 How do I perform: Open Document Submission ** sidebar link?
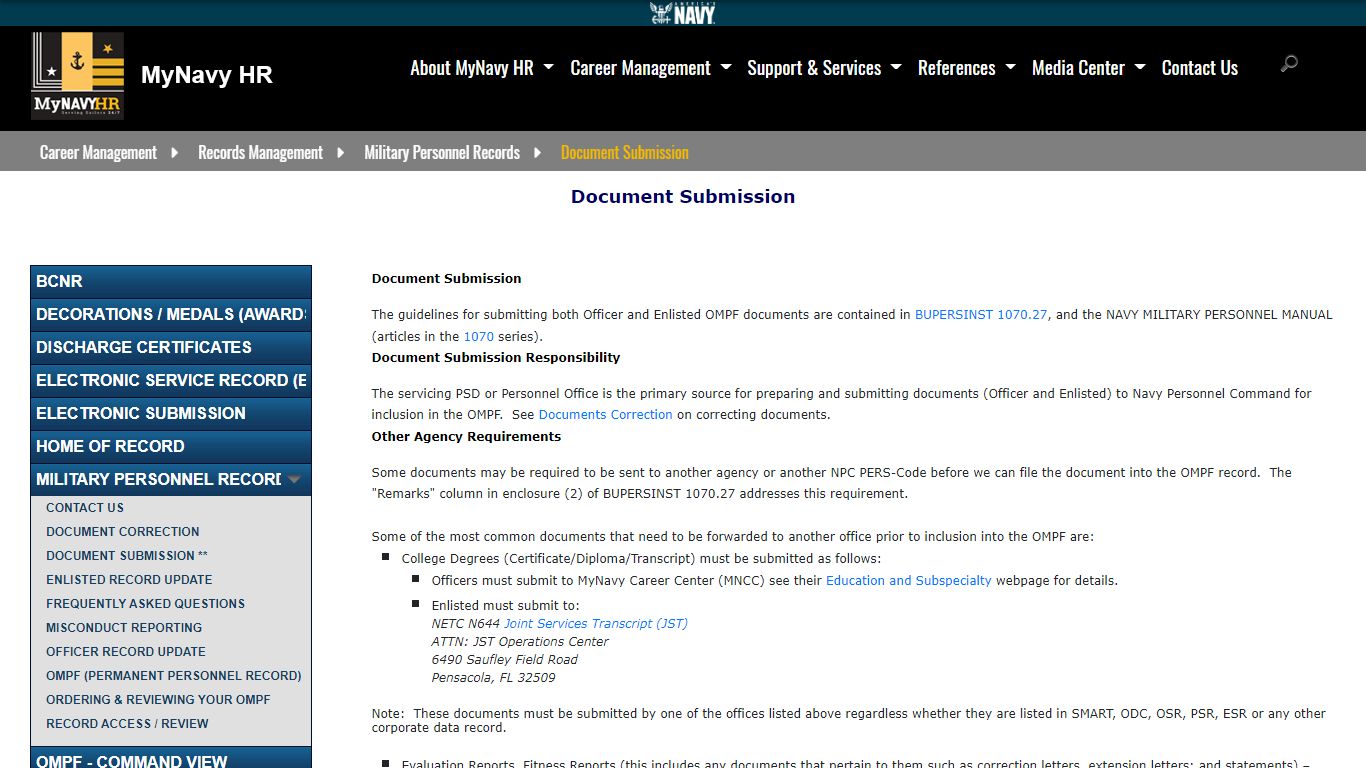pyautogui.click(x=127, y=556)
